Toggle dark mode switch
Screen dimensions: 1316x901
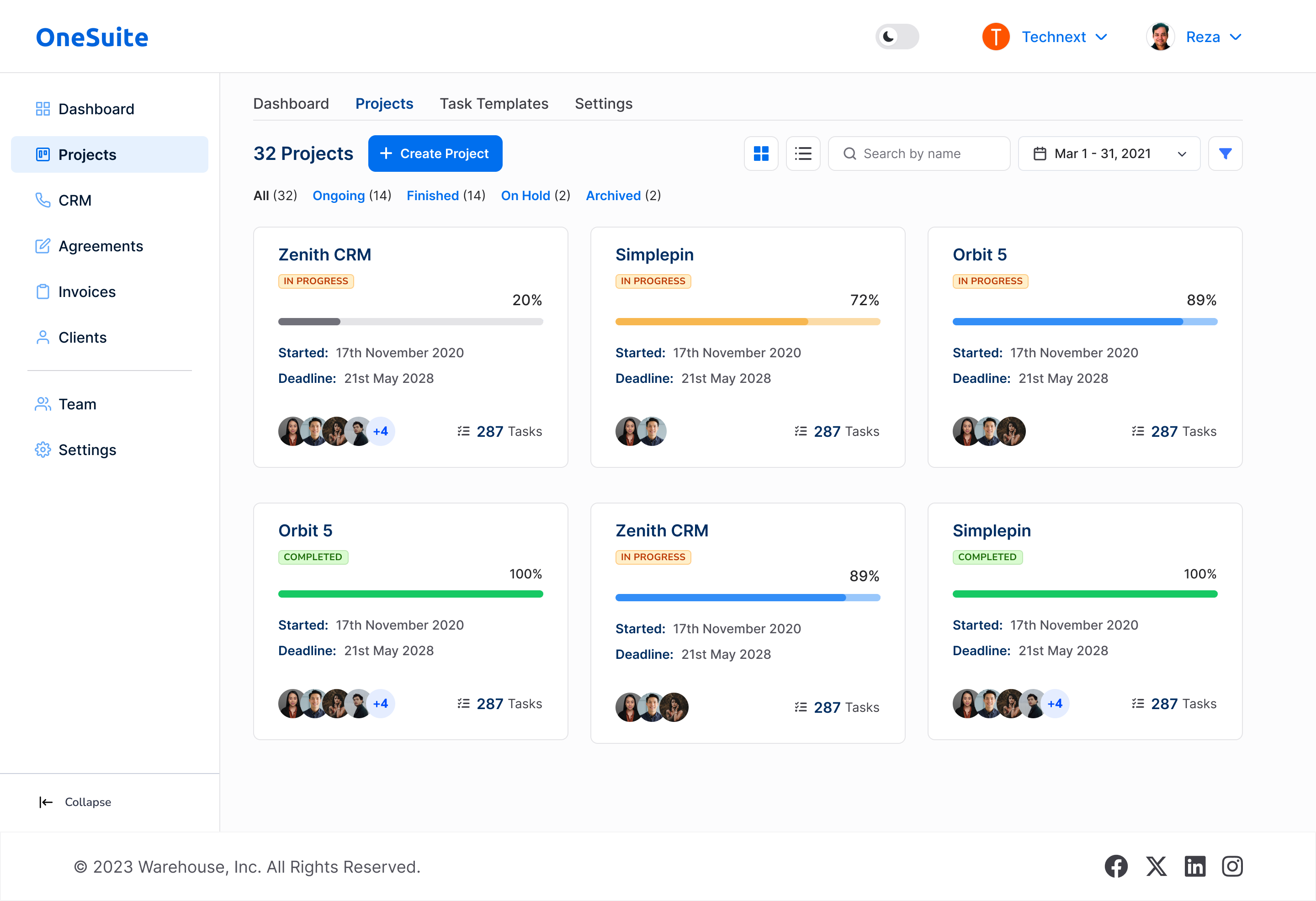coord(897,36)
